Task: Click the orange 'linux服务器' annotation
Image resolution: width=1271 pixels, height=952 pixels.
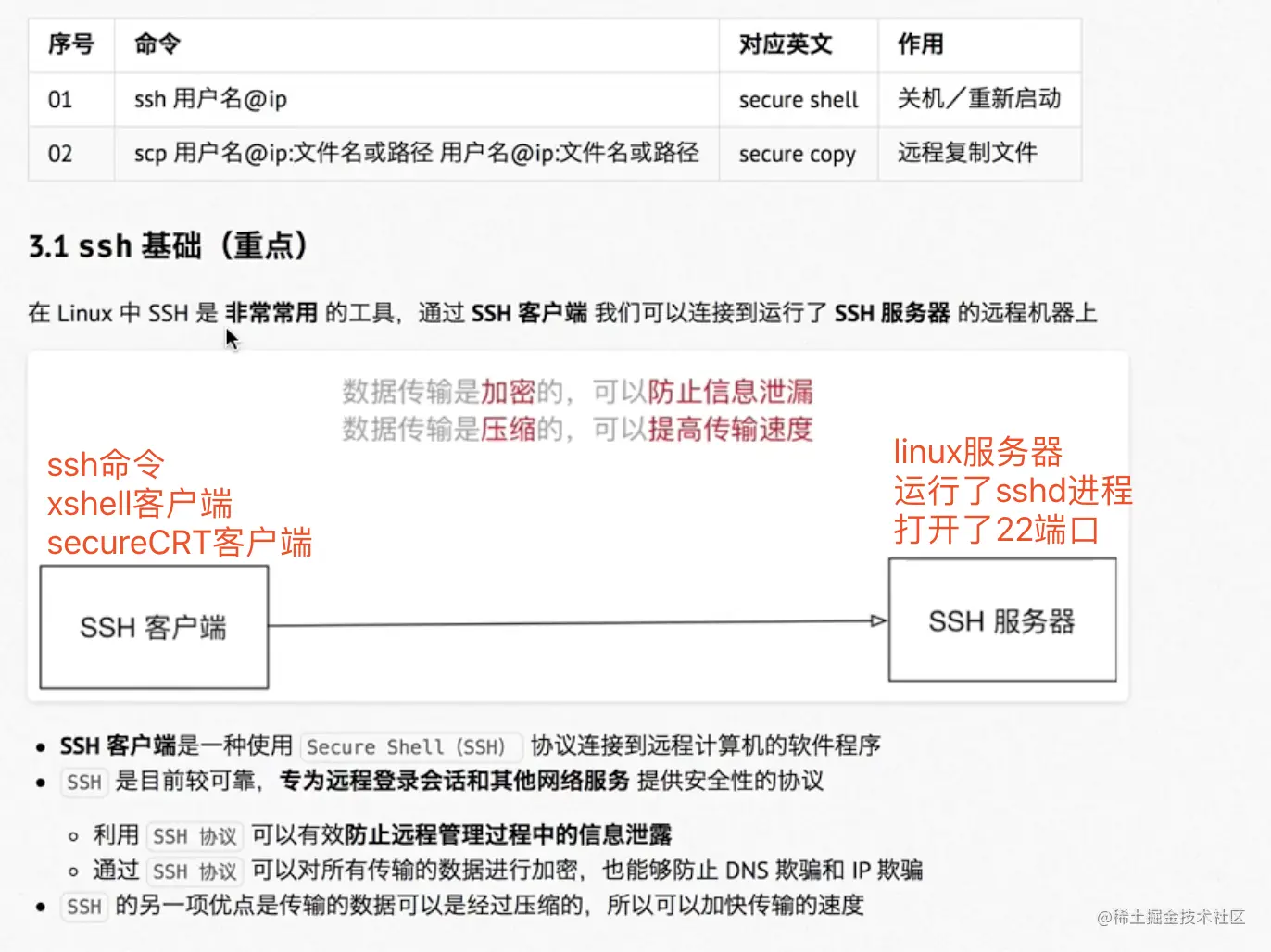Action: pos(978,452)
